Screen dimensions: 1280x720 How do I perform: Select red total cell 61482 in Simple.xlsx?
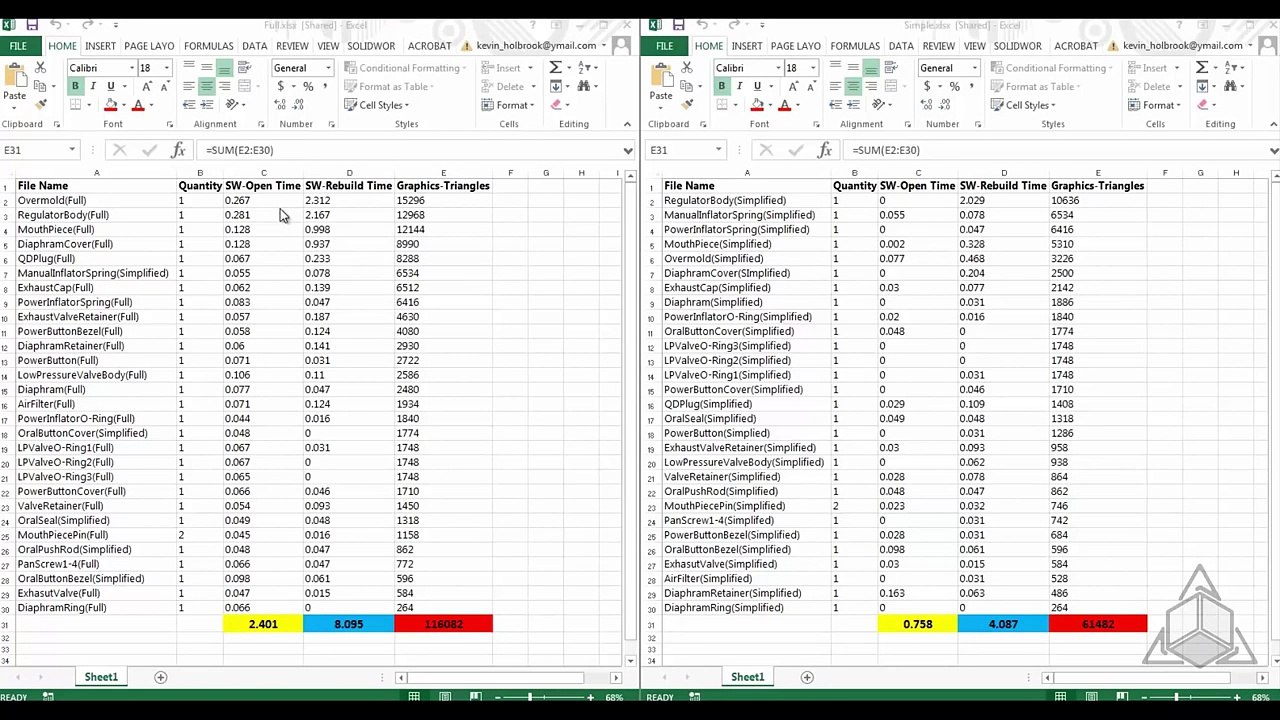coord(1098,624)
